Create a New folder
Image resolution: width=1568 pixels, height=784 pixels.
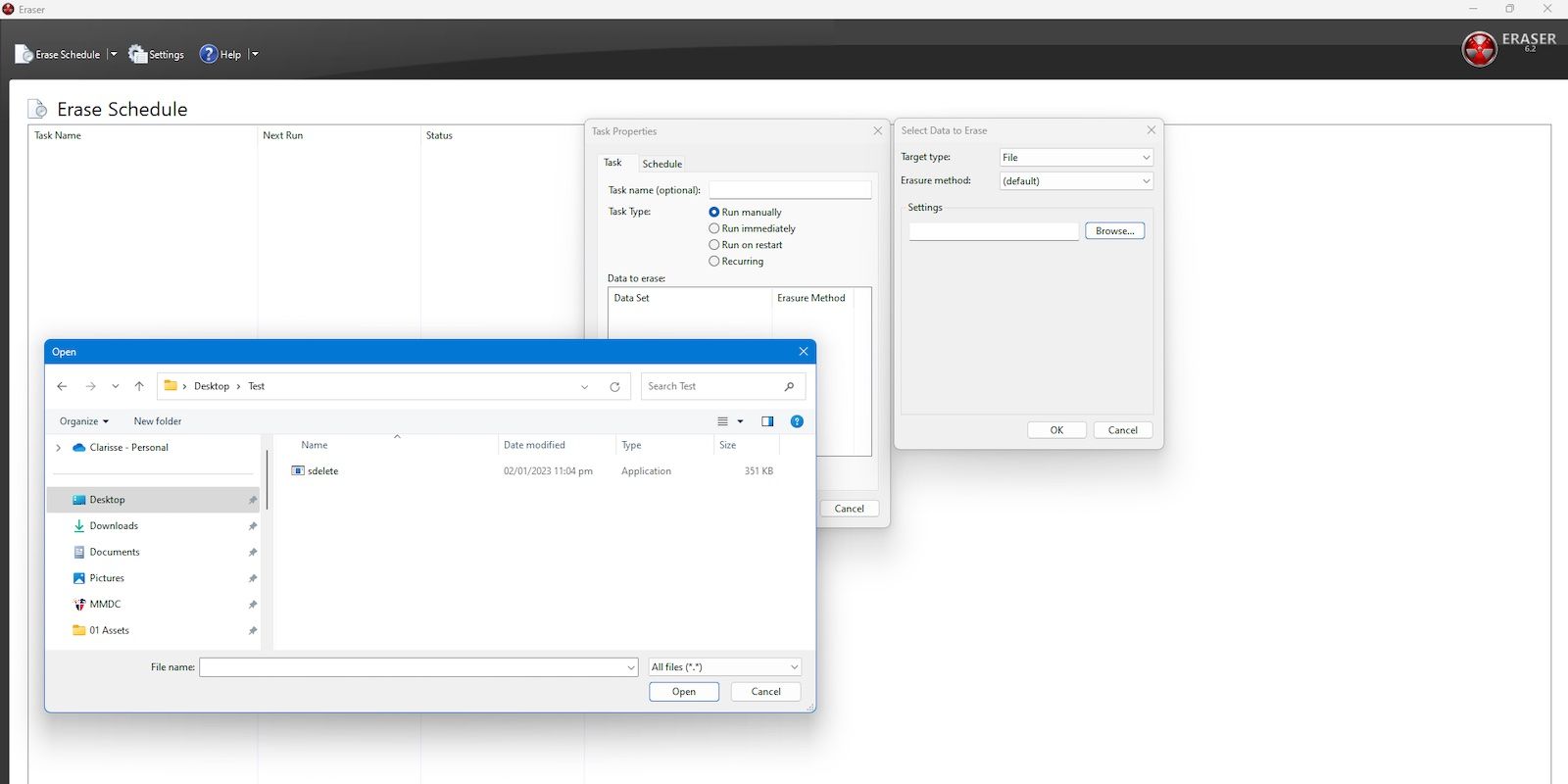pos(158,421)
